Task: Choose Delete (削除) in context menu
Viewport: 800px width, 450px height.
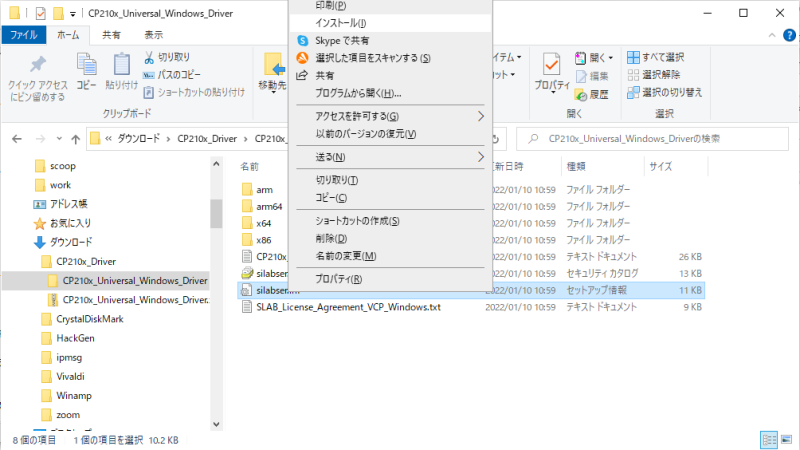Action: tap(390, 238)
